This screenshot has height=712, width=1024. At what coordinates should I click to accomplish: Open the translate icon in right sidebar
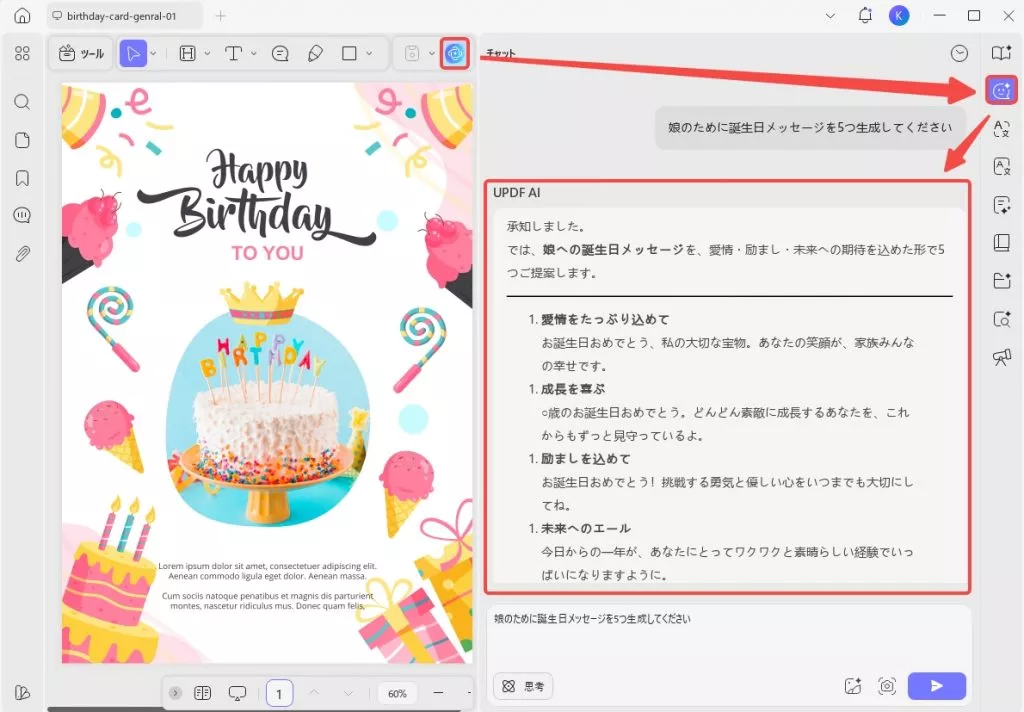tap(1001, 129)
